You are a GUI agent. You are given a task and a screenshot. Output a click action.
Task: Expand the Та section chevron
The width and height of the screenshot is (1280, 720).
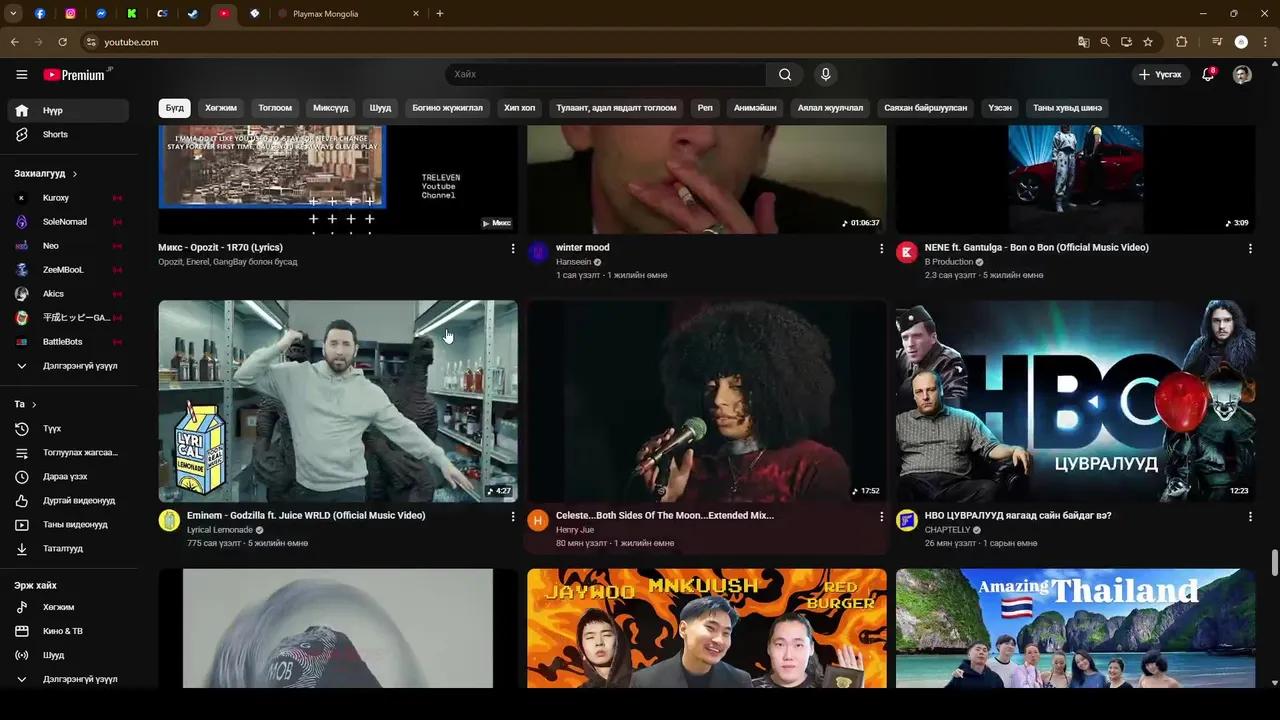coord(34,405)
